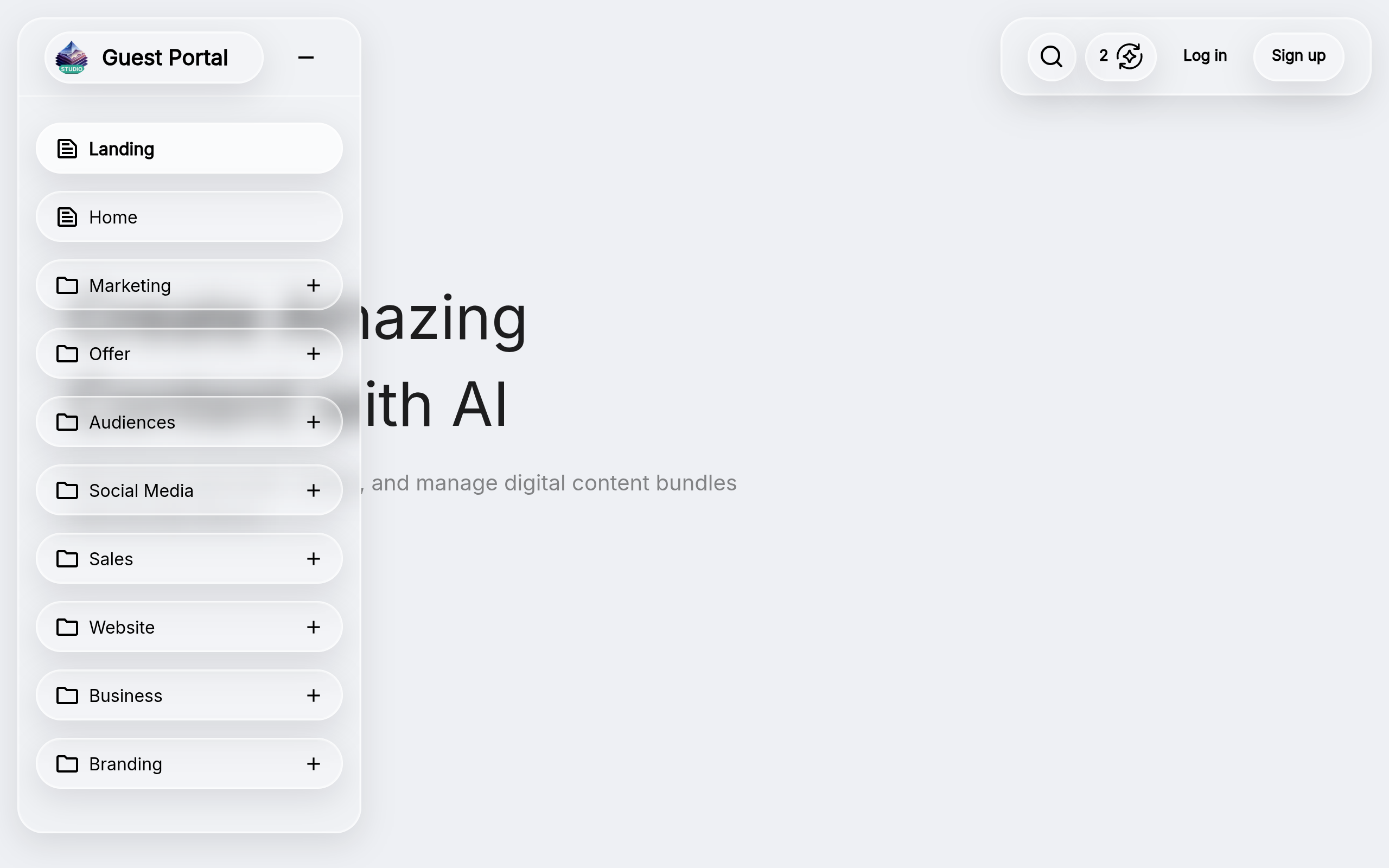Click the Studio logo in the sidebar header

(72, 58)
